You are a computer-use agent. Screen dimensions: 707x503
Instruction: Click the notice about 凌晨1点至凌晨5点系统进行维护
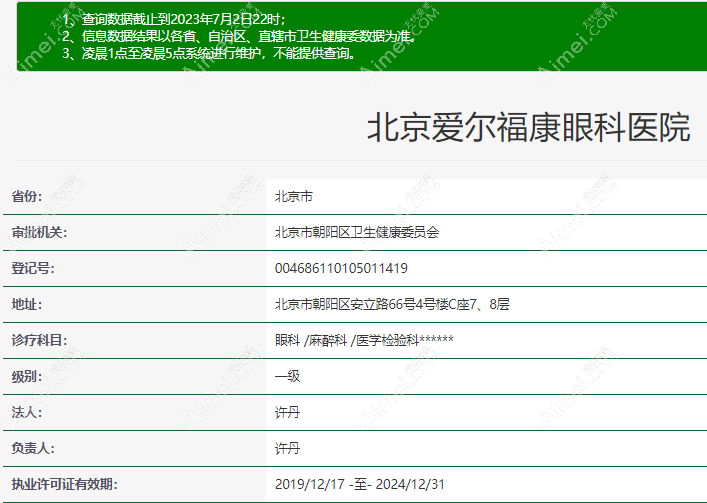coord(209,53)
